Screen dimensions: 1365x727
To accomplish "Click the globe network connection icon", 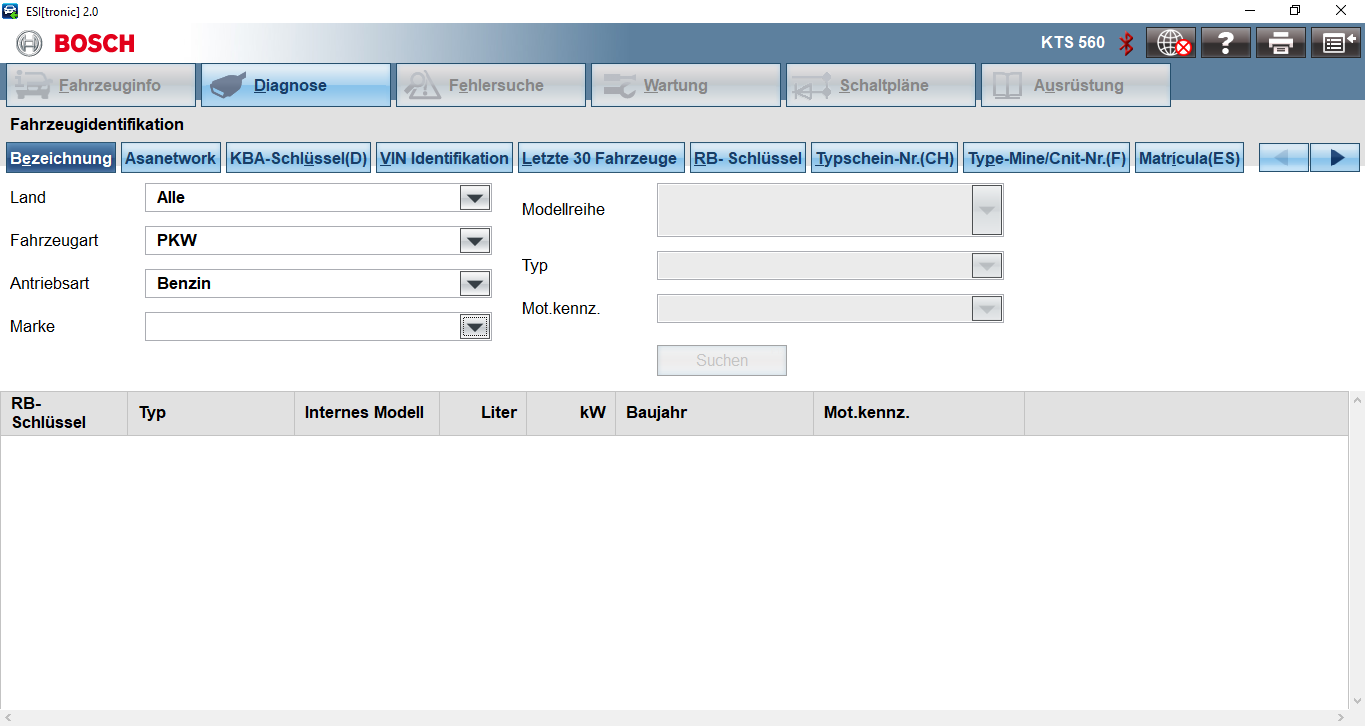I will tap(1170, 43).
